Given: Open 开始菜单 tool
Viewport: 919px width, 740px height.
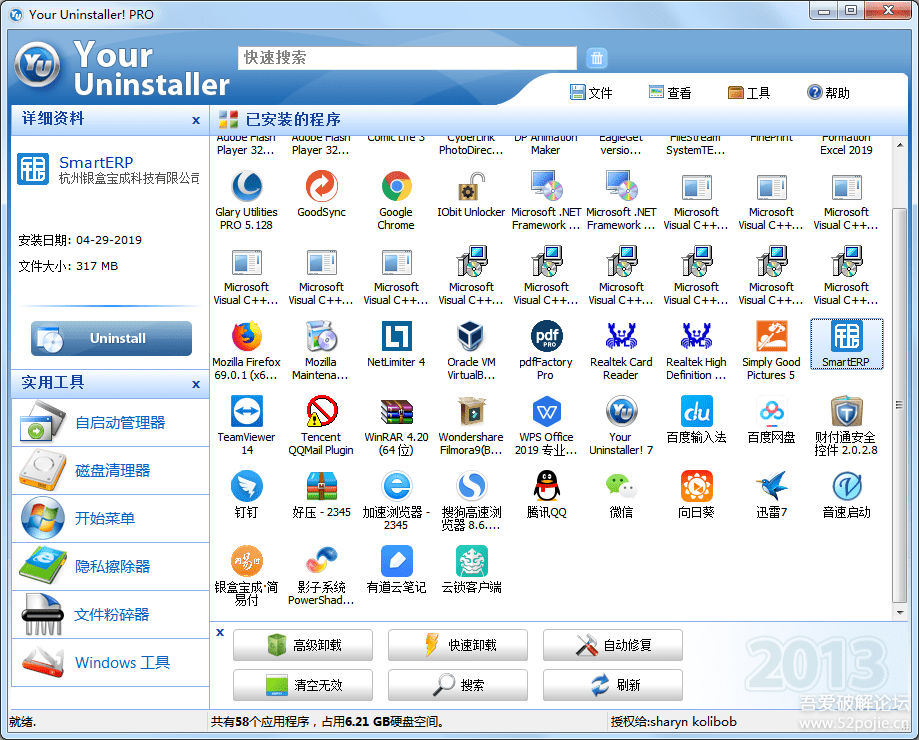Looking at the screenshot, I should click(x=110, y=519).
